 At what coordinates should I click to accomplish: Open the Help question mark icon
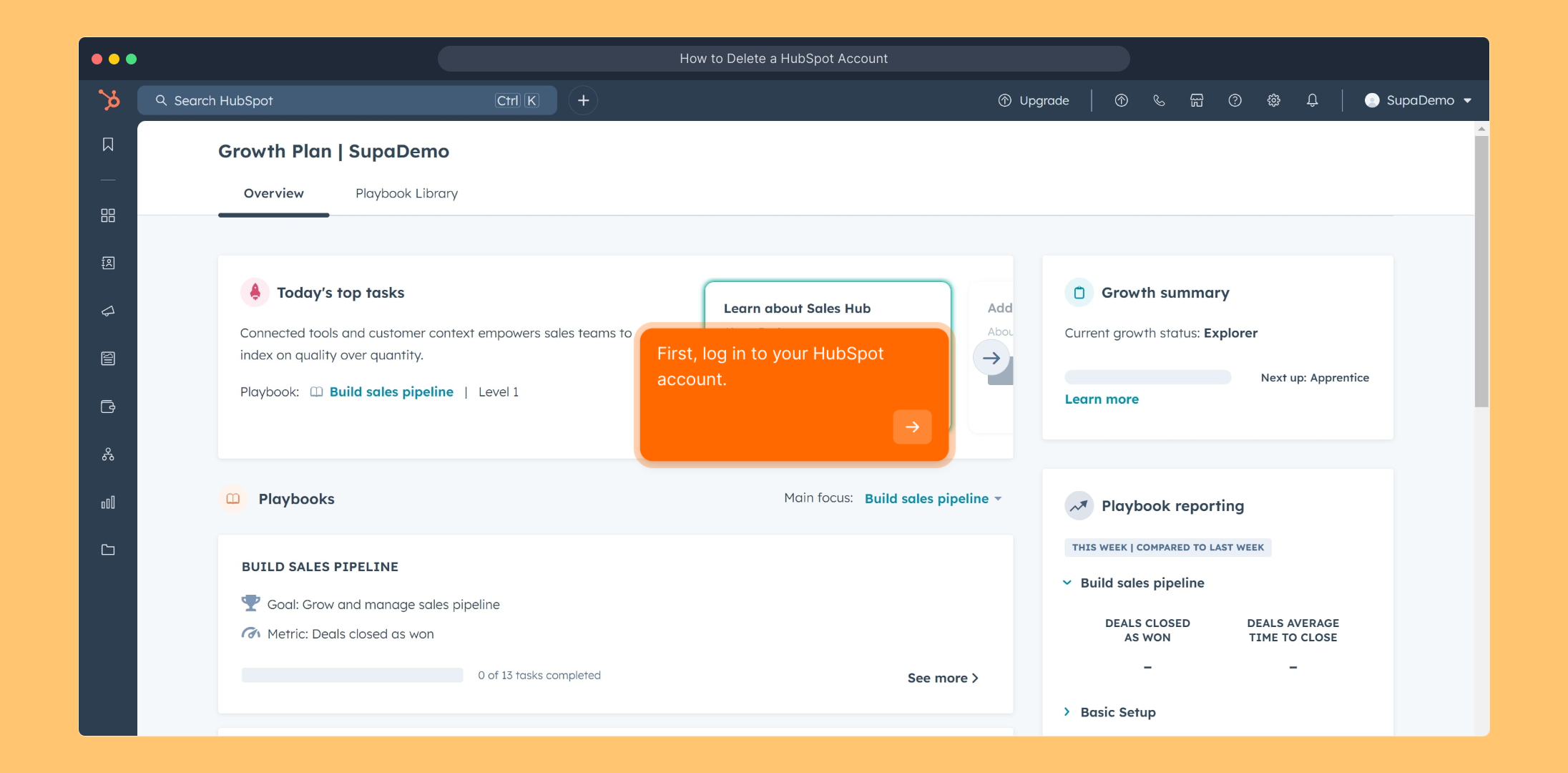click(x=1235, y=101)
